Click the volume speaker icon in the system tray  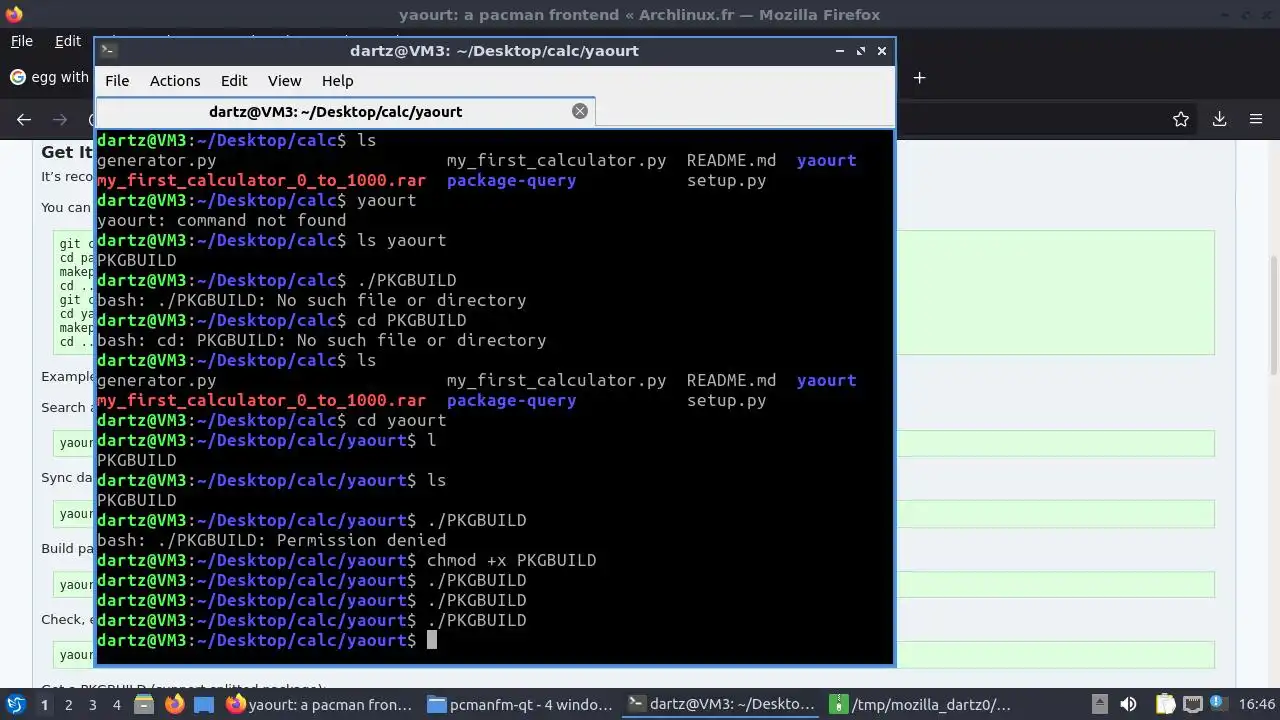pyautogui.click(x=1128, y=704)
